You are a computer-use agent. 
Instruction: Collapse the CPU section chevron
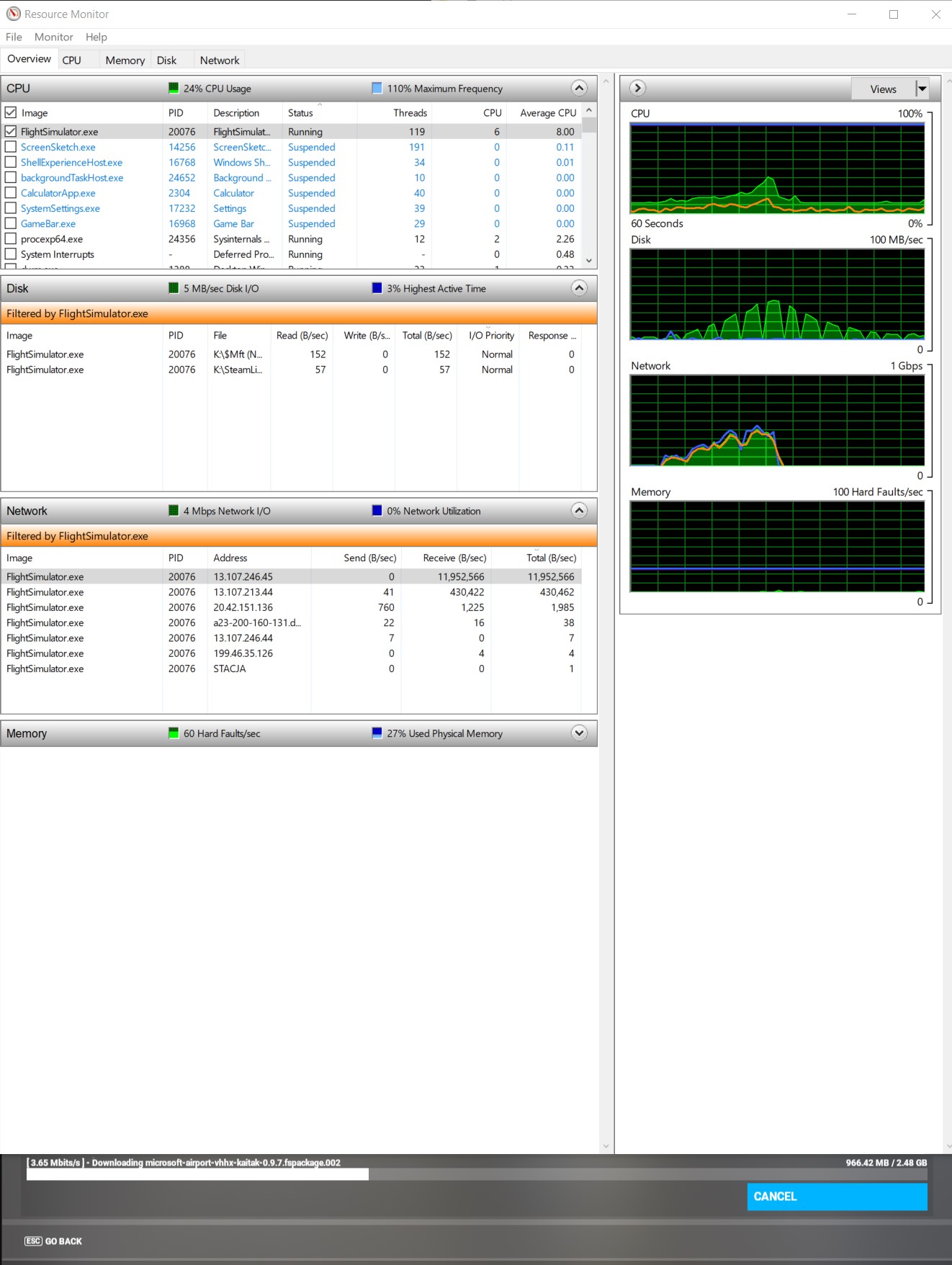[x=579, y=88]
